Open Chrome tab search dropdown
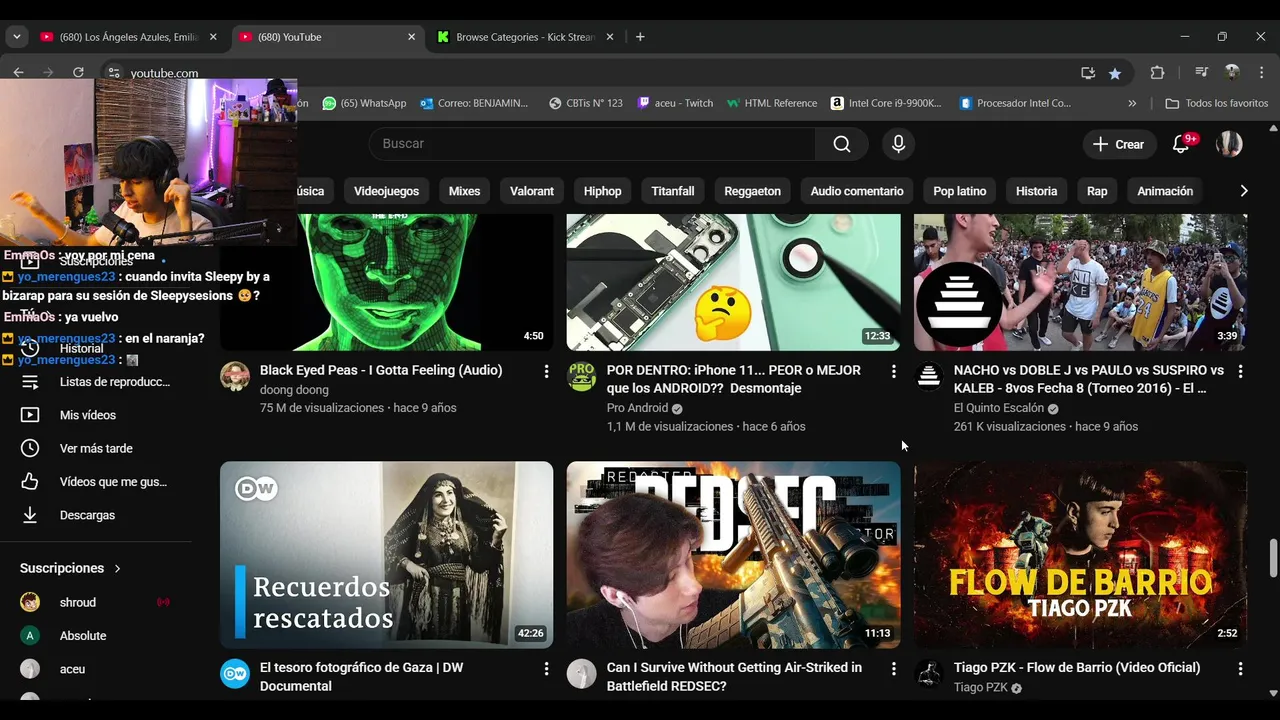Image resolution: width=1280 pixels, height=720 pixels. [16, 37]
